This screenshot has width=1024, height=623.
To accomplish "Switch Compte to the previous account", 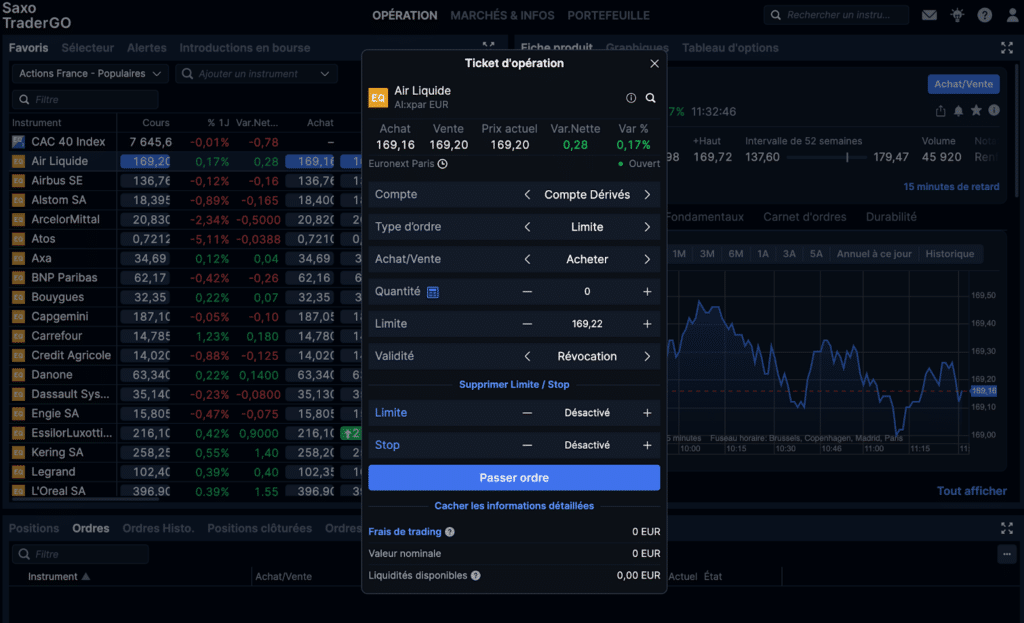I will coord(527,195).
